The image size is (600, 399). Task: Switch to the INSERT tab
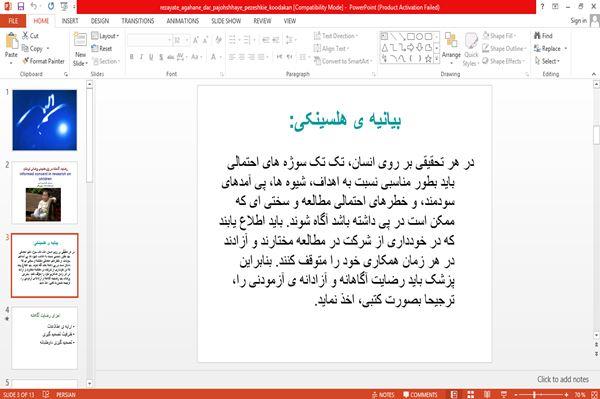[x=70, y=21]
